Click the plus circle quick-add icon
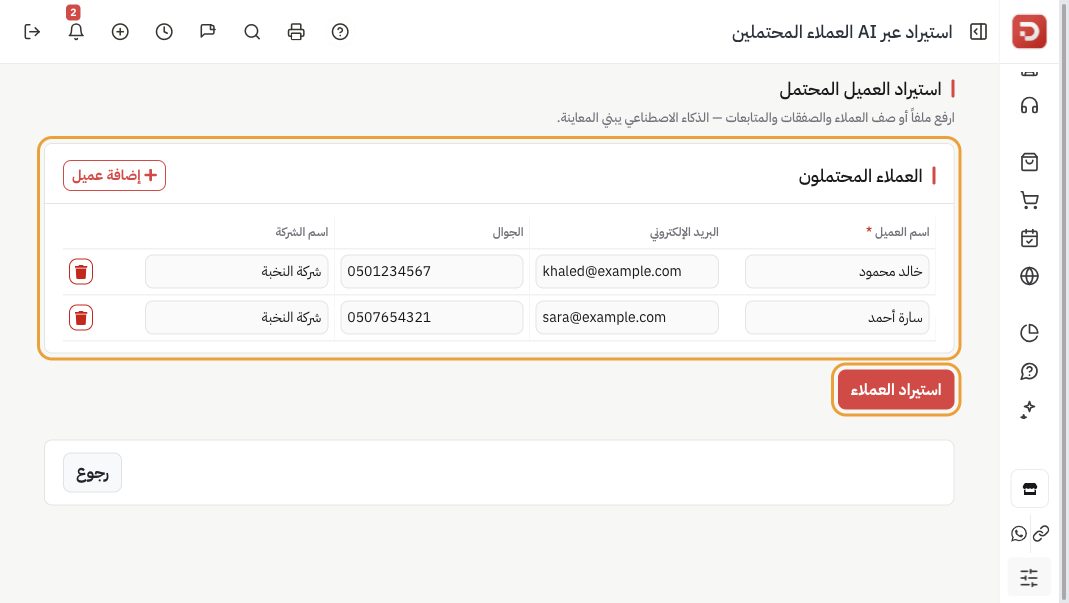The width and height of the screenshot is (1069, 603). pyautogui.click(x=120, y=31)
